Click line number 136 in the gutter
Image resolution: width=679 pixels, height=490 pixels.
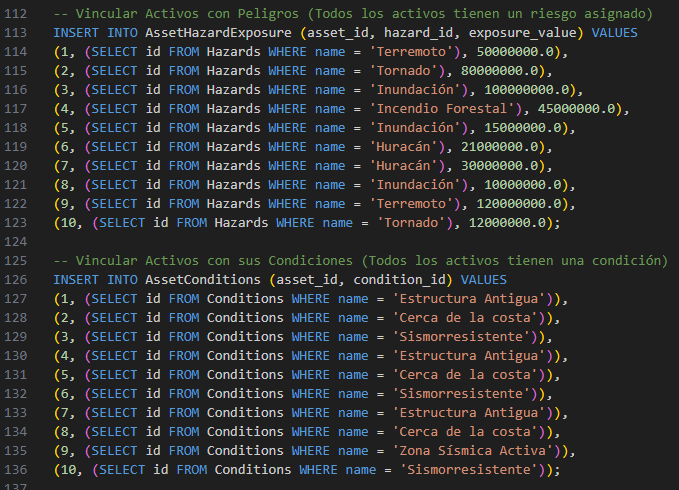16,470
